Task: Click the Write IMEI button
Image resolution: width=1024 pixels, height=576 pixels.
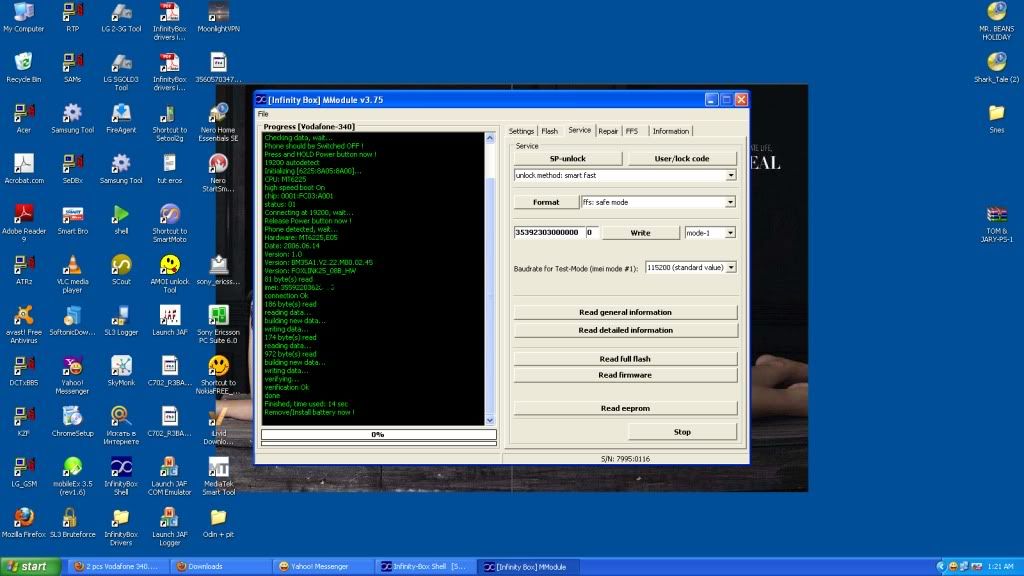Action: point(640,233)
